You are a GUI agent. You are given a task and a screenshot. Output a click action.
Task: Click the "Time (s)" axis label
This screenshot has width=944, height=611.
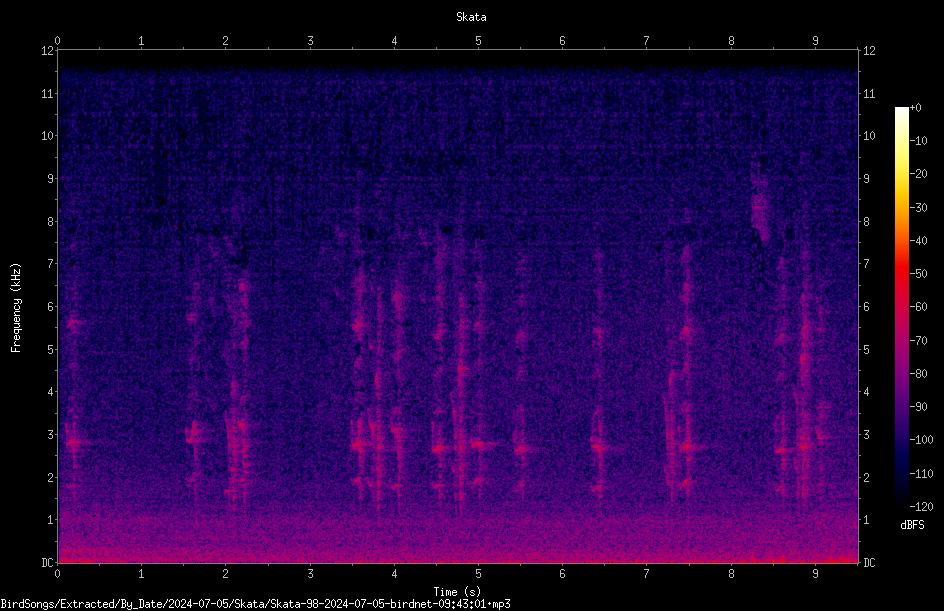tap(457, 592)
